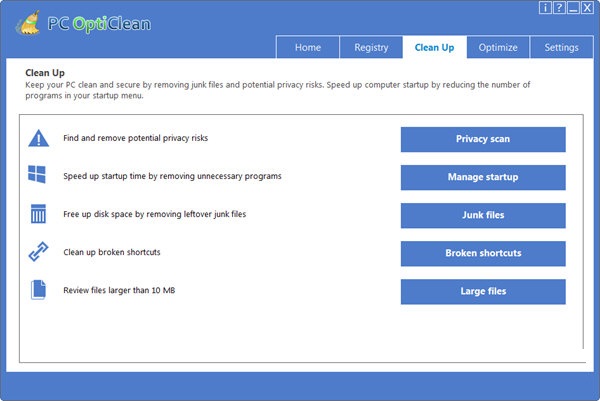
Task: Click the Manage startup button
Action: 483,177
